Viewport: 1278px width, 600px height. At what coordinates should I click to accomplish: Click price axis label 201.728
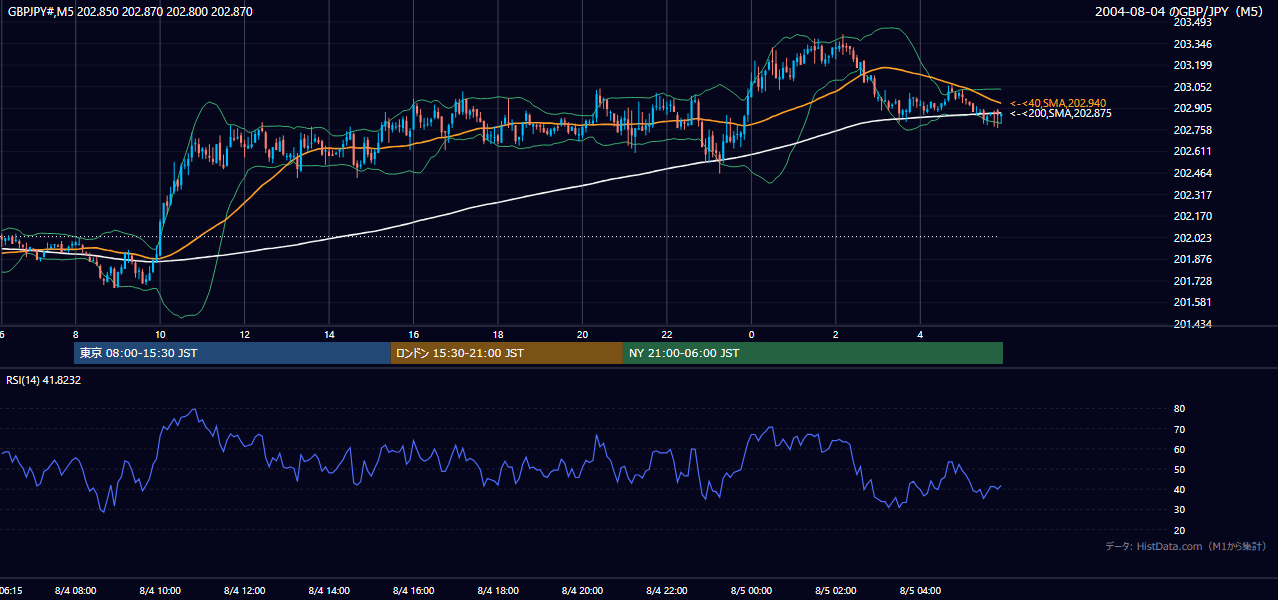coord(1193,281)
